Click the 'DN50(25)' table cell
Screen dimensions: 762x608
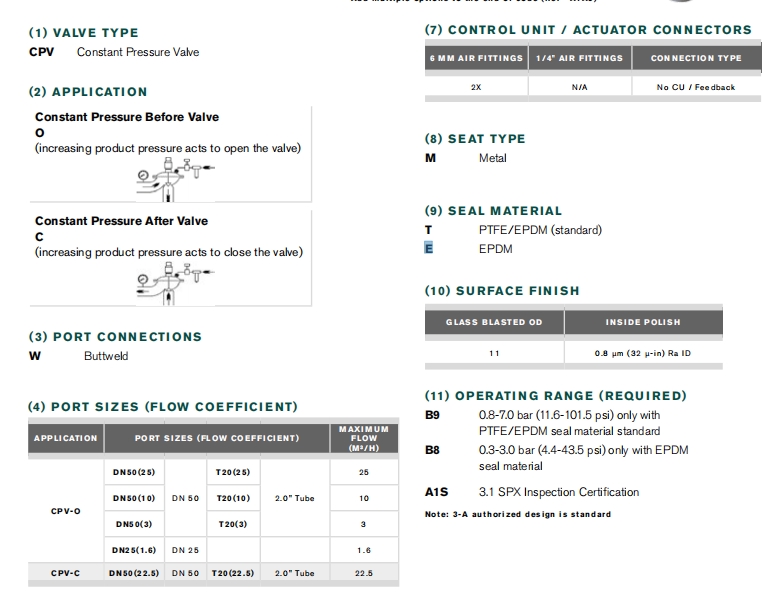[x=134, y=472]
